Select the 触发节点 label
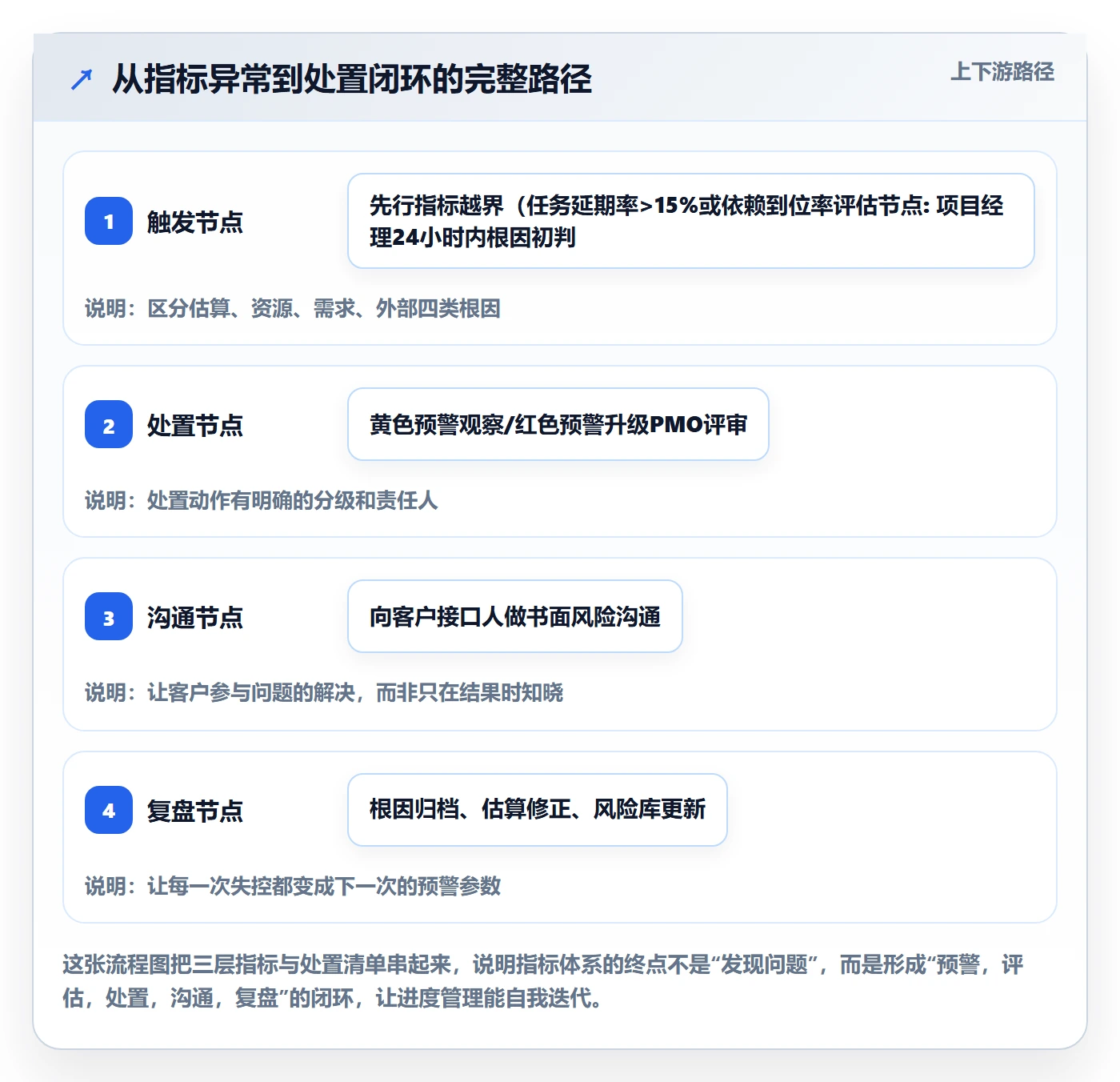Image resolution: width=1120 pixels, height=1082 pixels. [x=195, y=222]
